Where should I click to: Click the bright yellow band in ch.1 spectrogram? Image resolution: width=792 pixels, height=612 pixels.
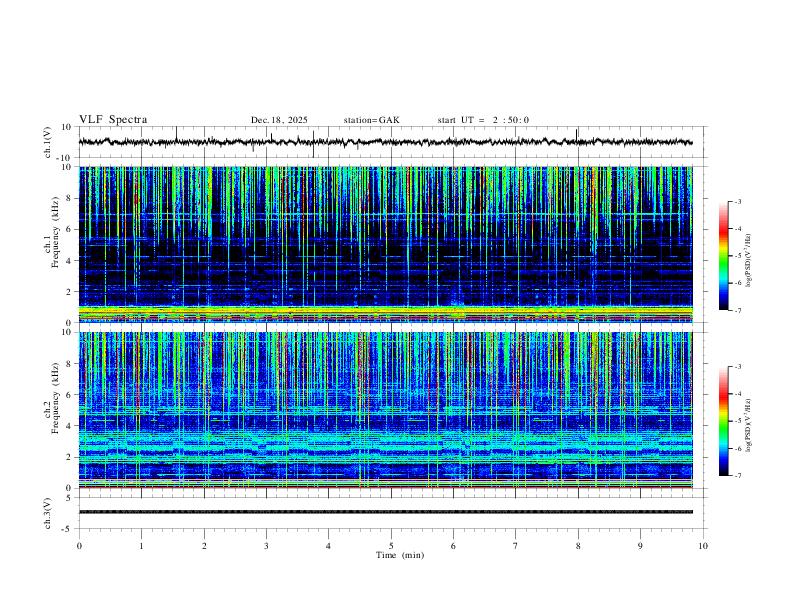coord(385,312)
